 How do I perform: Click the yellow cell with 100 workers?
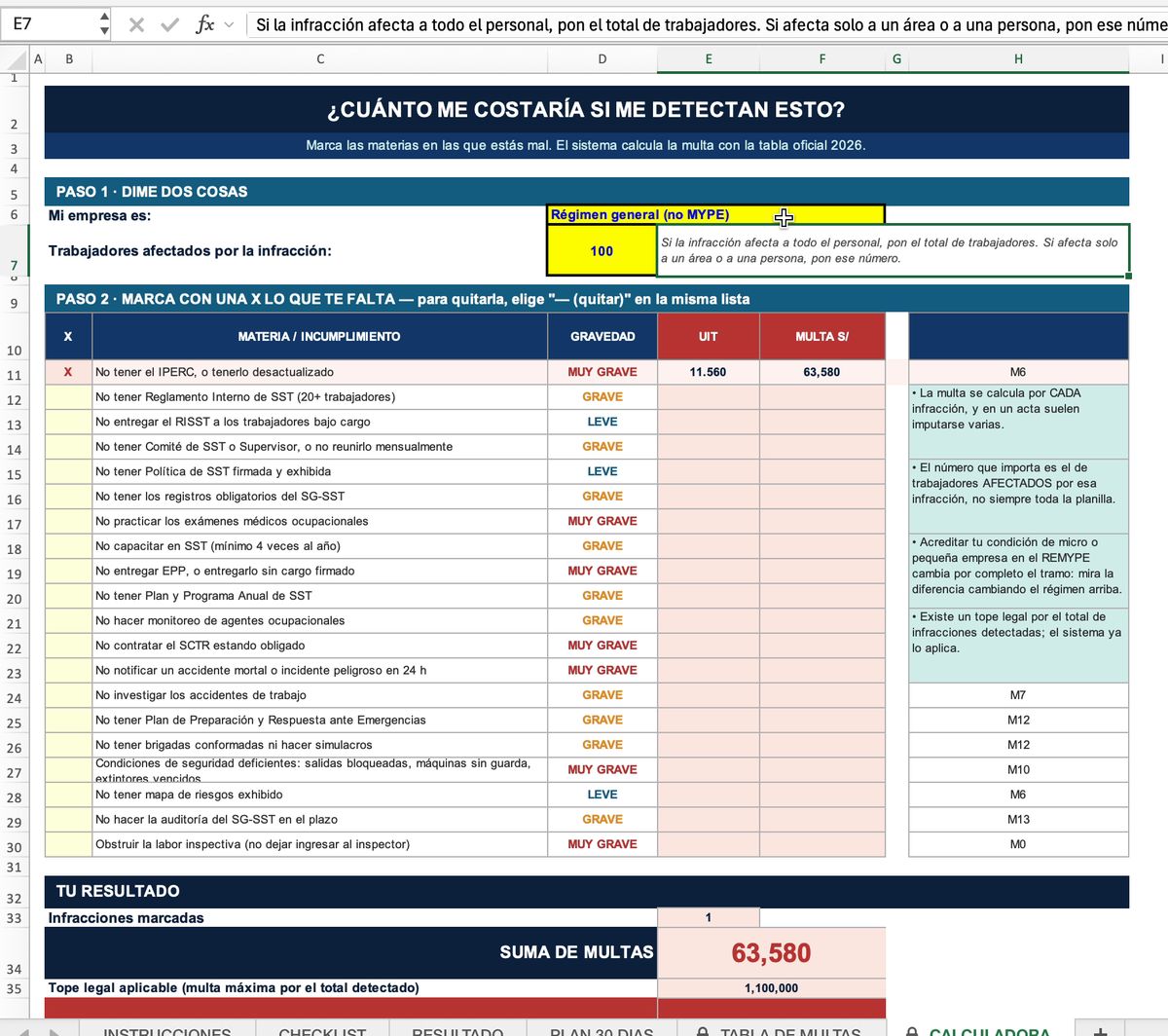[602, 251]
